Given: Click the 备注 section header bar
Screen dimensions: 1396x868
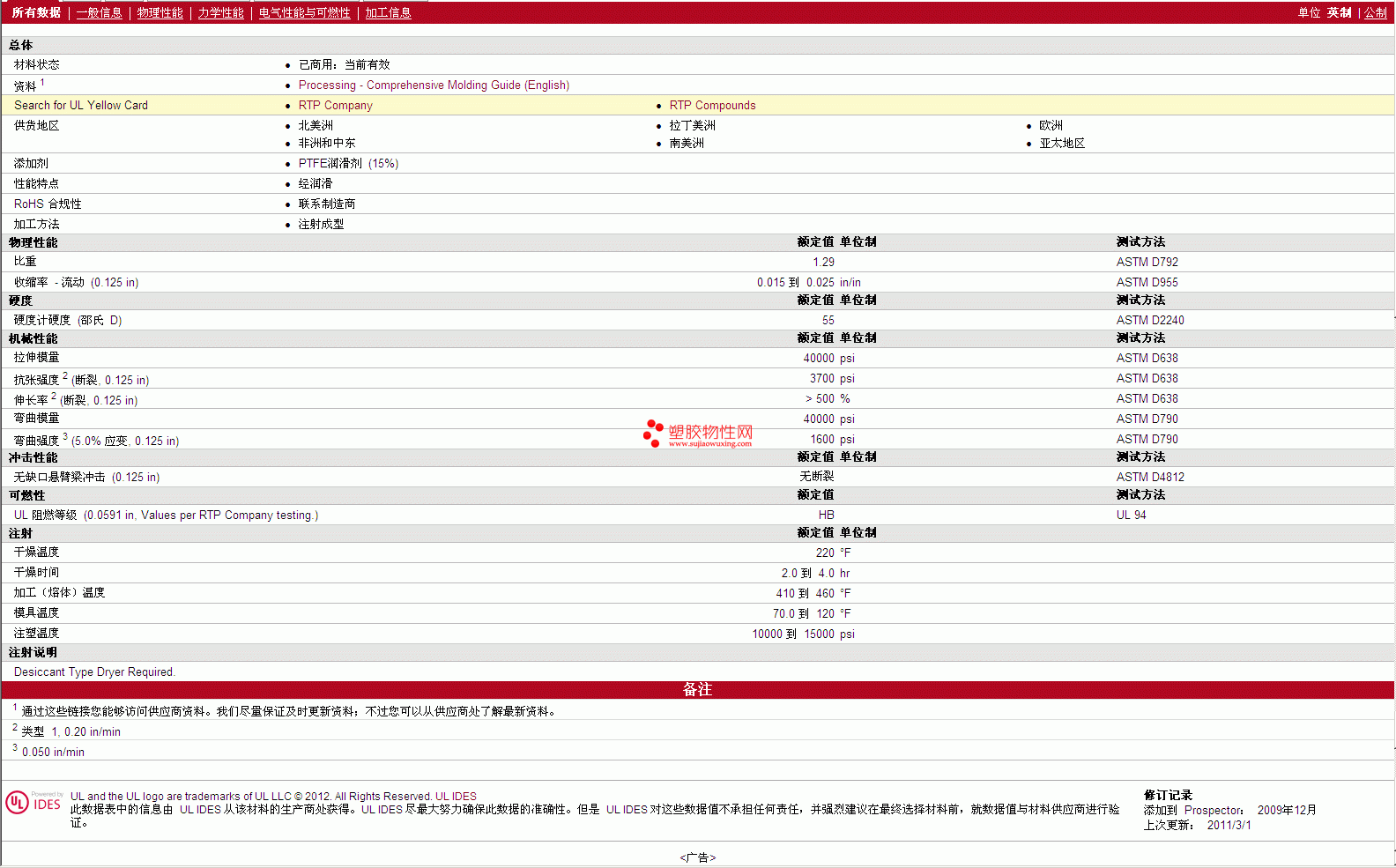Looking at the screenshot, I should 698,690.
